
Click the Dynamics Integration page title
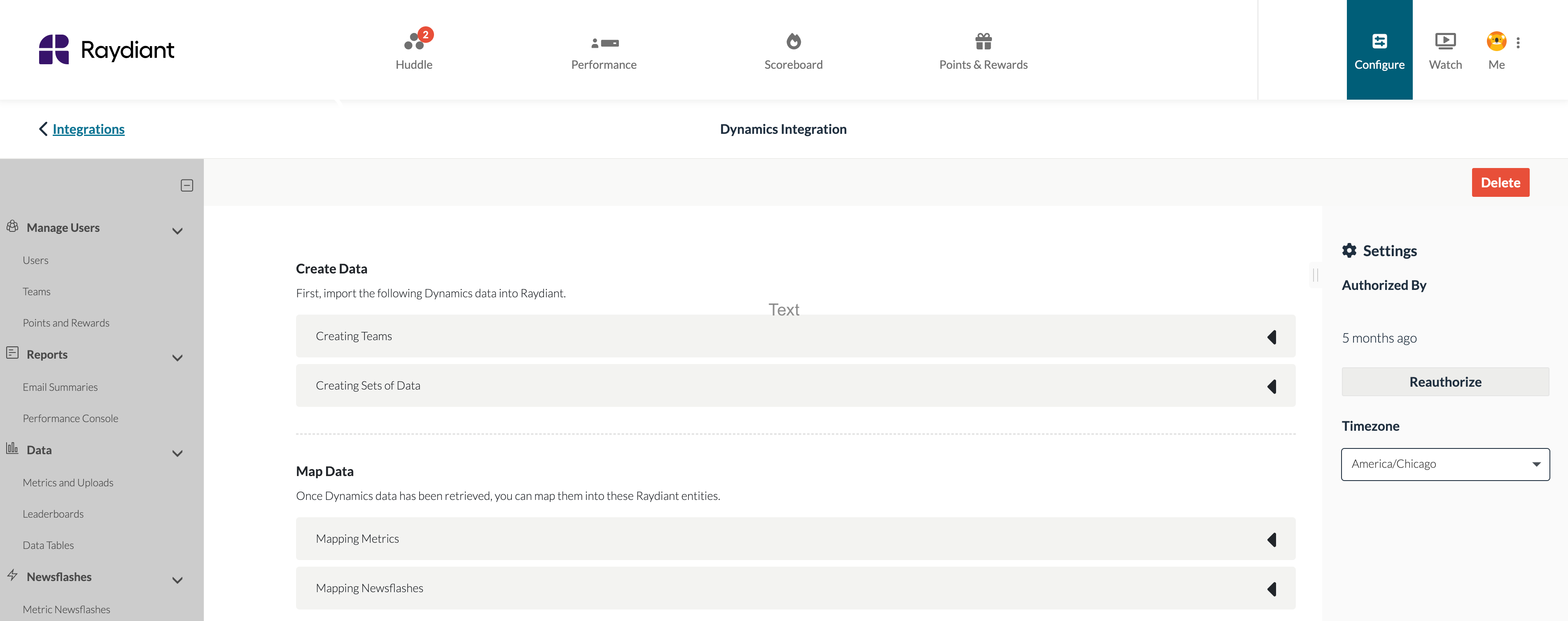[x=783, y=128]
